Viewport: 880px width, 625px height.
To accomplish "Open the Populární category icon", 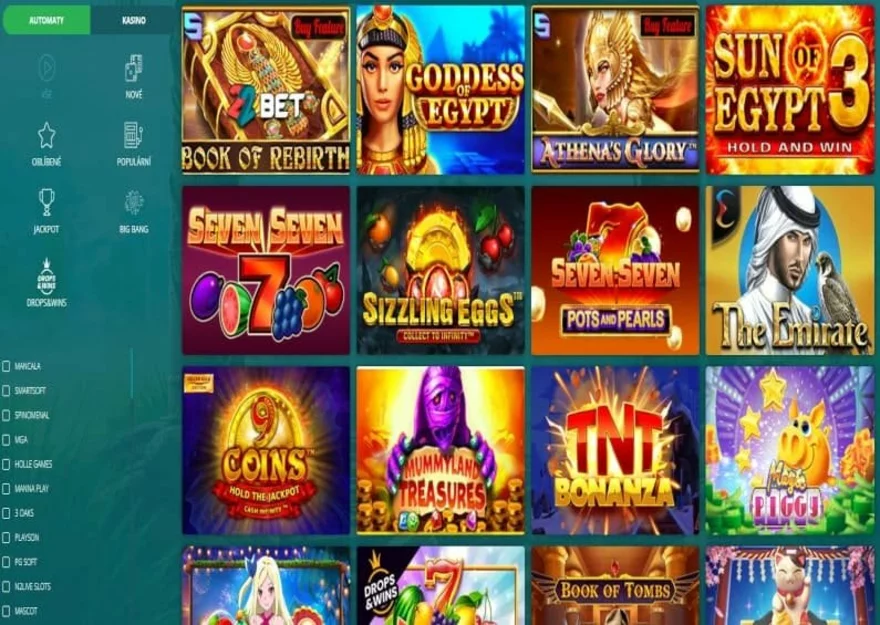I will click(134, 136).
